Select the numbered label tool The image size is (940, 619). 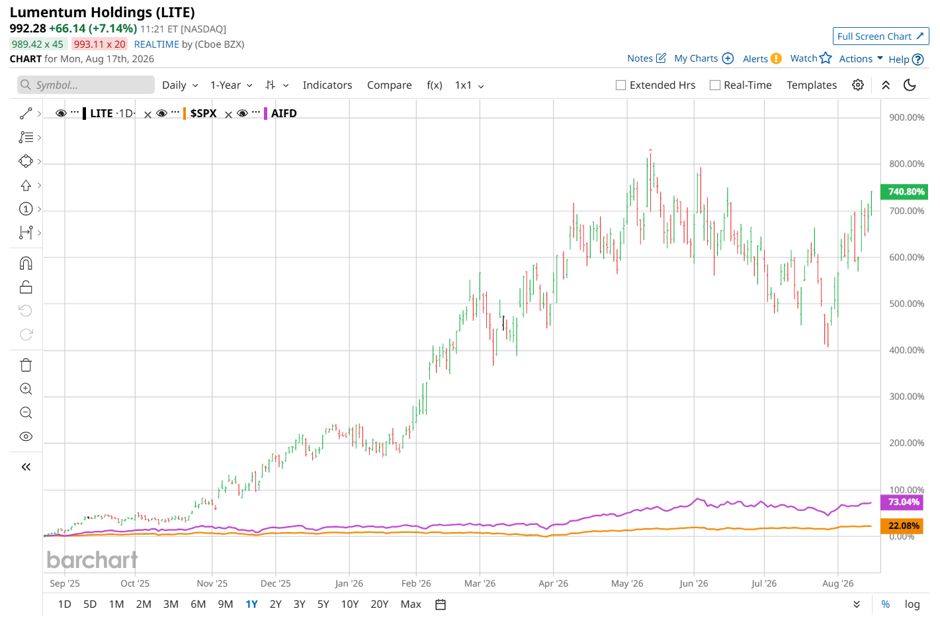point(26,209)
